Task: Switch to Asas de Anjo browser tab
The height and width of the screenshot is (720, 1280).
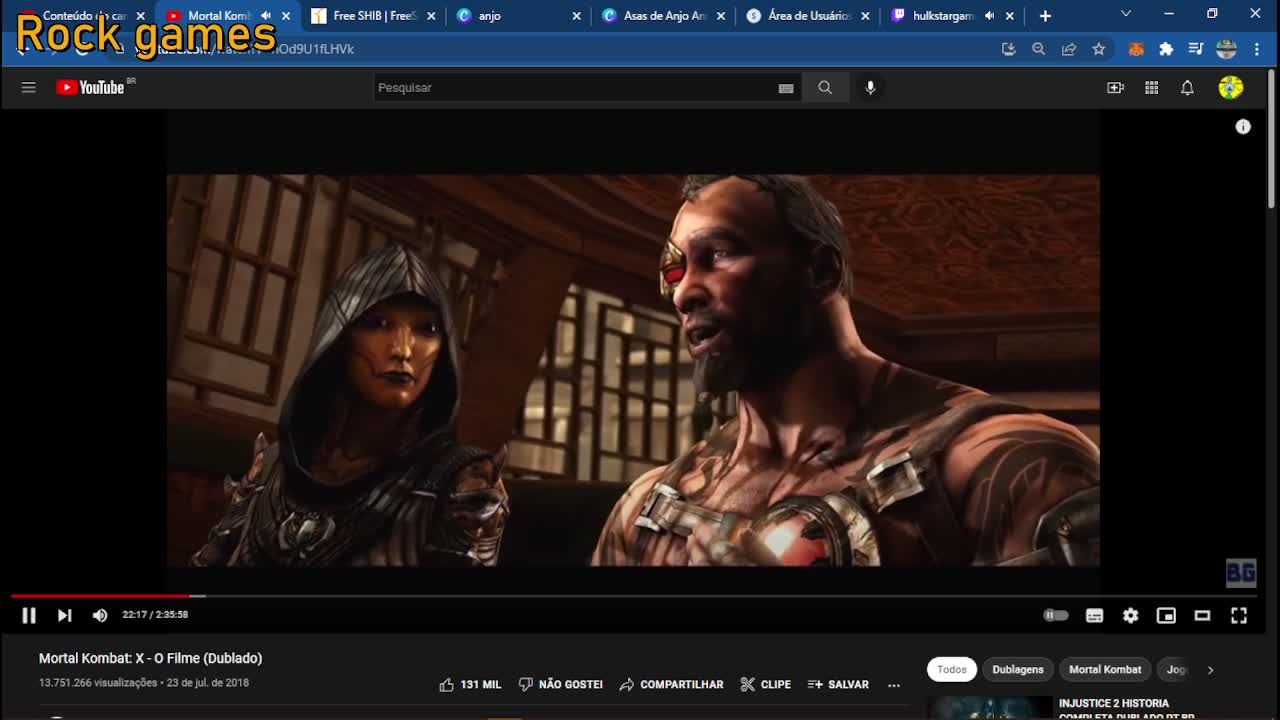Action: [x=664, y=16]
